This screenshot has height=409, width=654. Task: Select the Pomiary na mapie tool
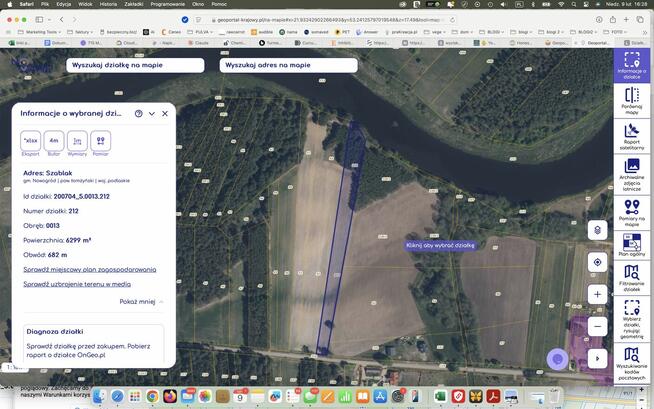click(x=631, y=213)
